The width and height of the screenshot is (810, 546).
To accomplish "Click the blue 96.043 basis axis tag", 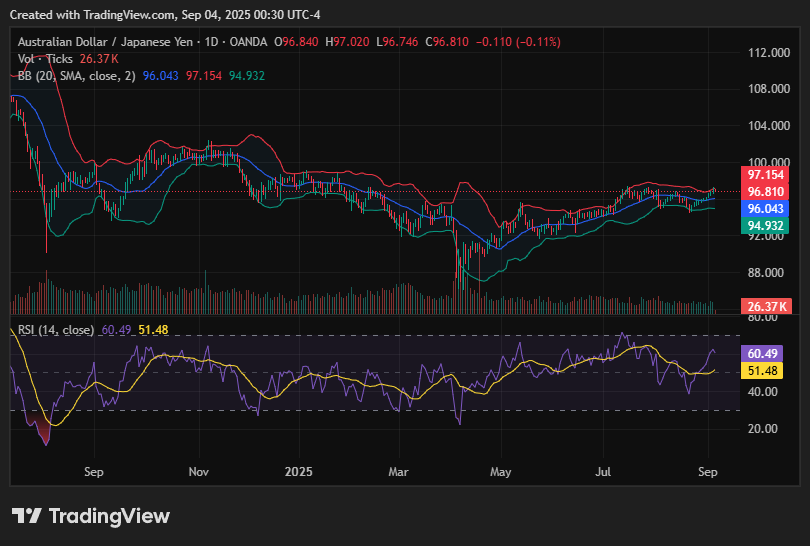I will coord(765,209).
